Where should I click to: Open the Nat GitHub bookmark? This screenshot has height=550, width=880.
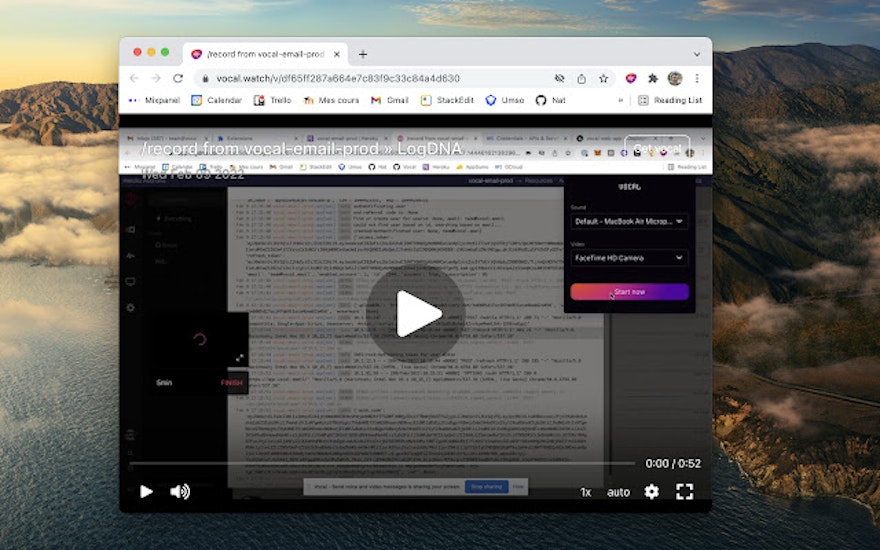551,100
